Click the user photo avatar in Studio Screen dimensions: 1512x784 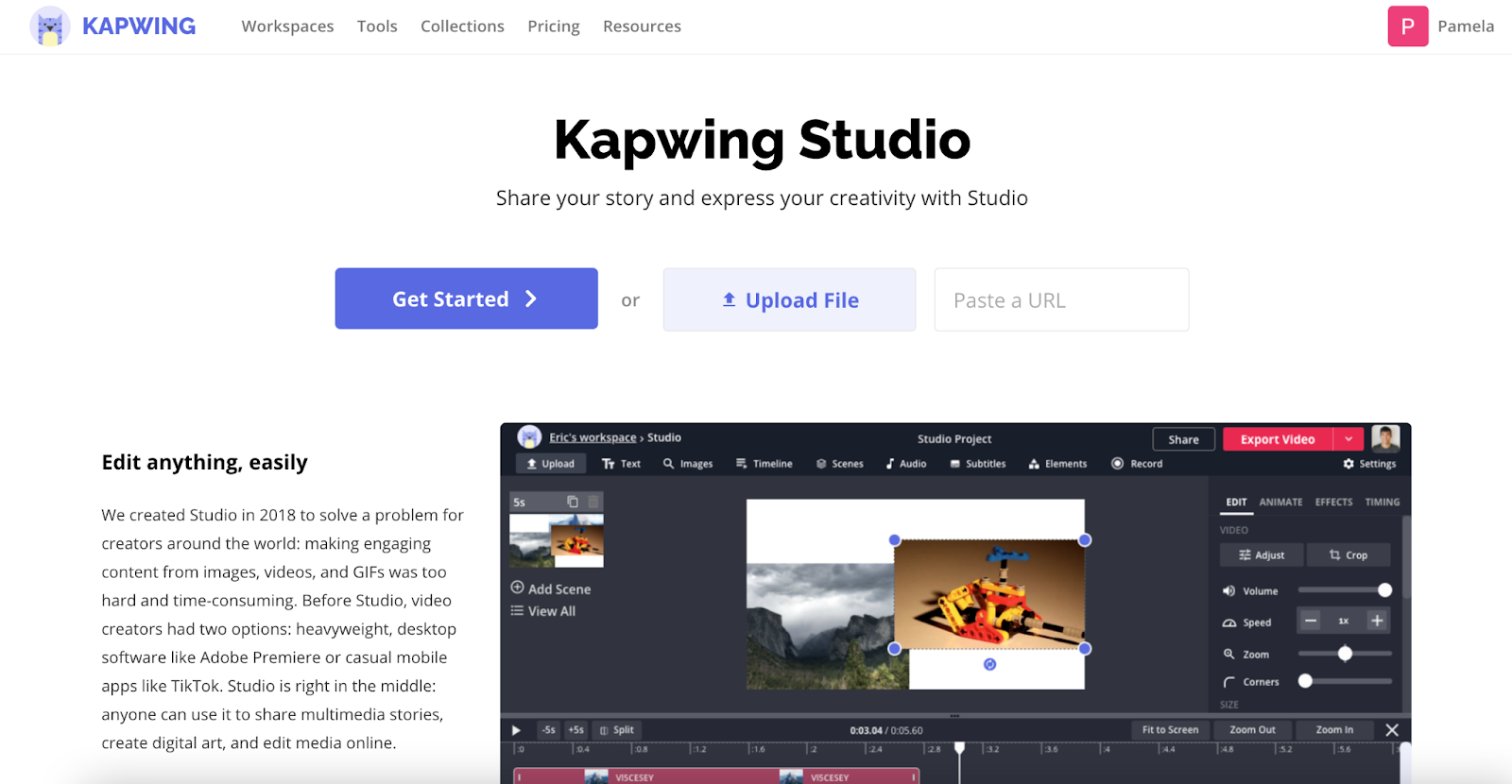pos(1385,438)
